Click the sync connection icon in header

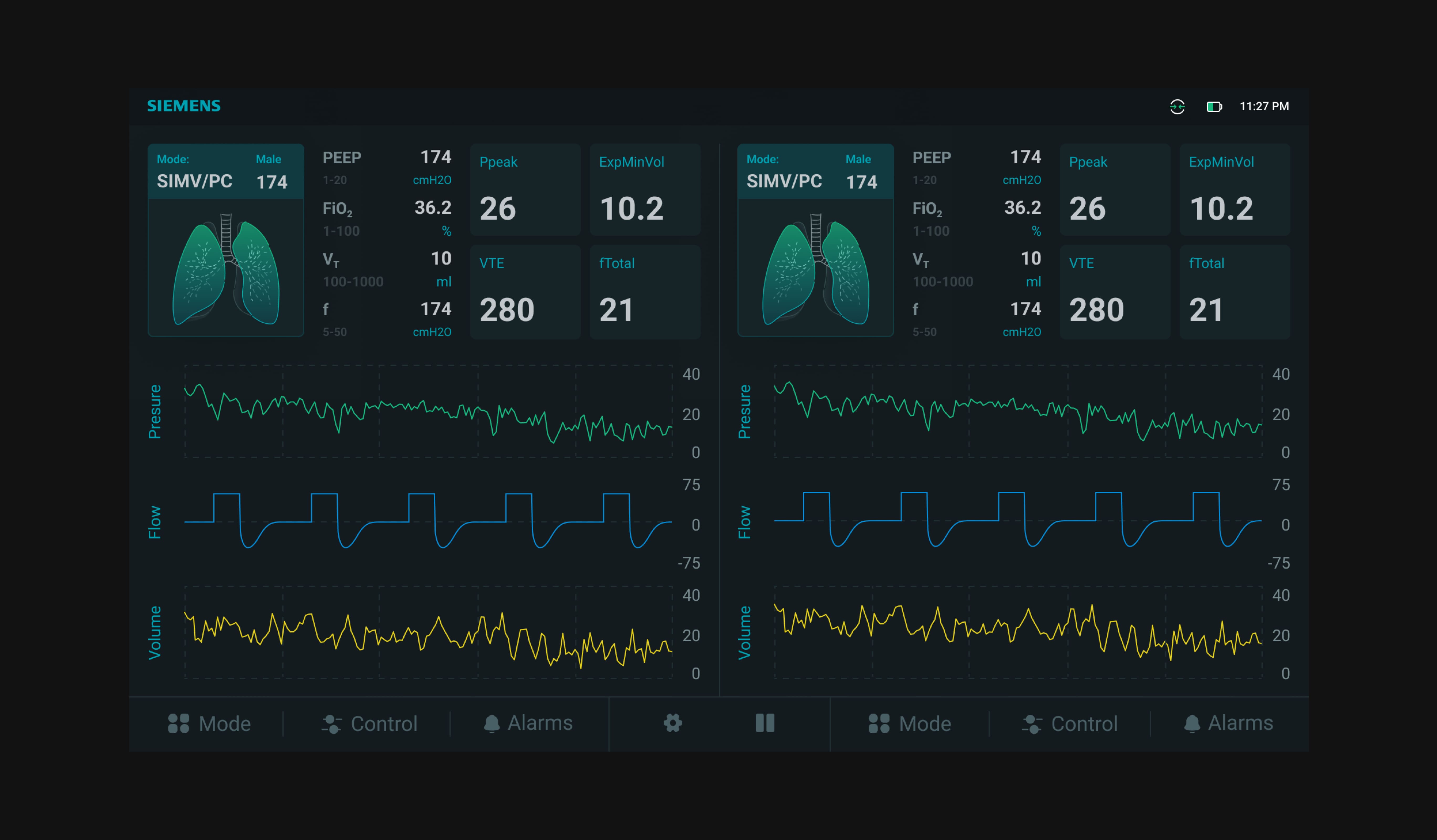click(1177, 107)
